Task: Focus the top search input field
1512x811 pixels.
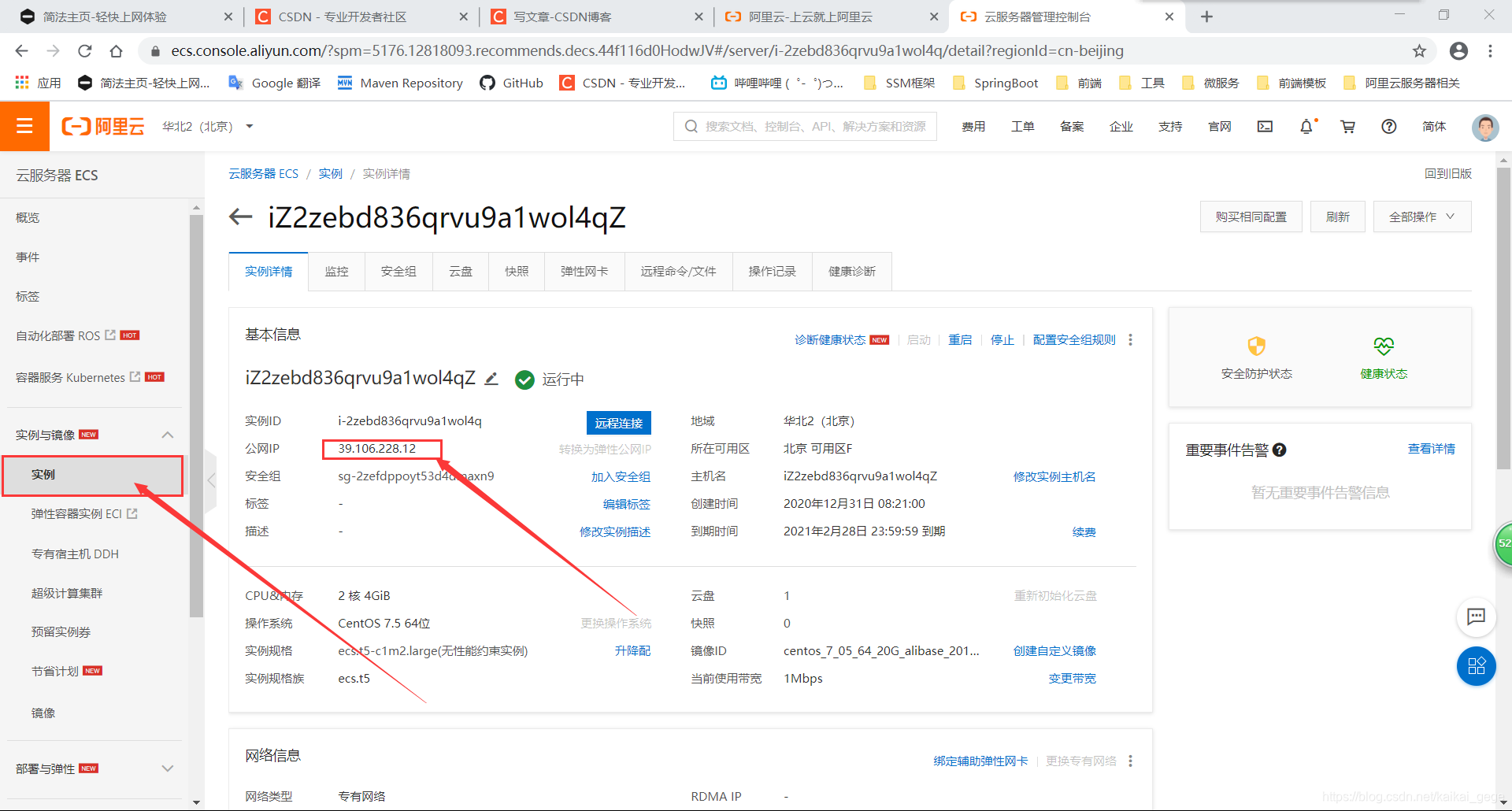Action: pos(805,126)
